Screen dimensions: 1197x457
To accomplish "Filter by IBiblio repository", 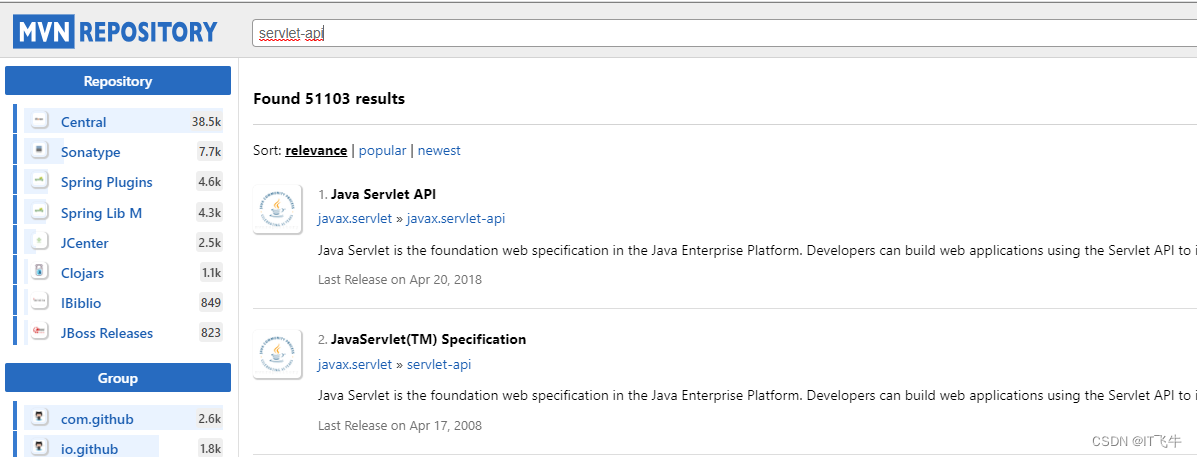I will tap(81, 302).
